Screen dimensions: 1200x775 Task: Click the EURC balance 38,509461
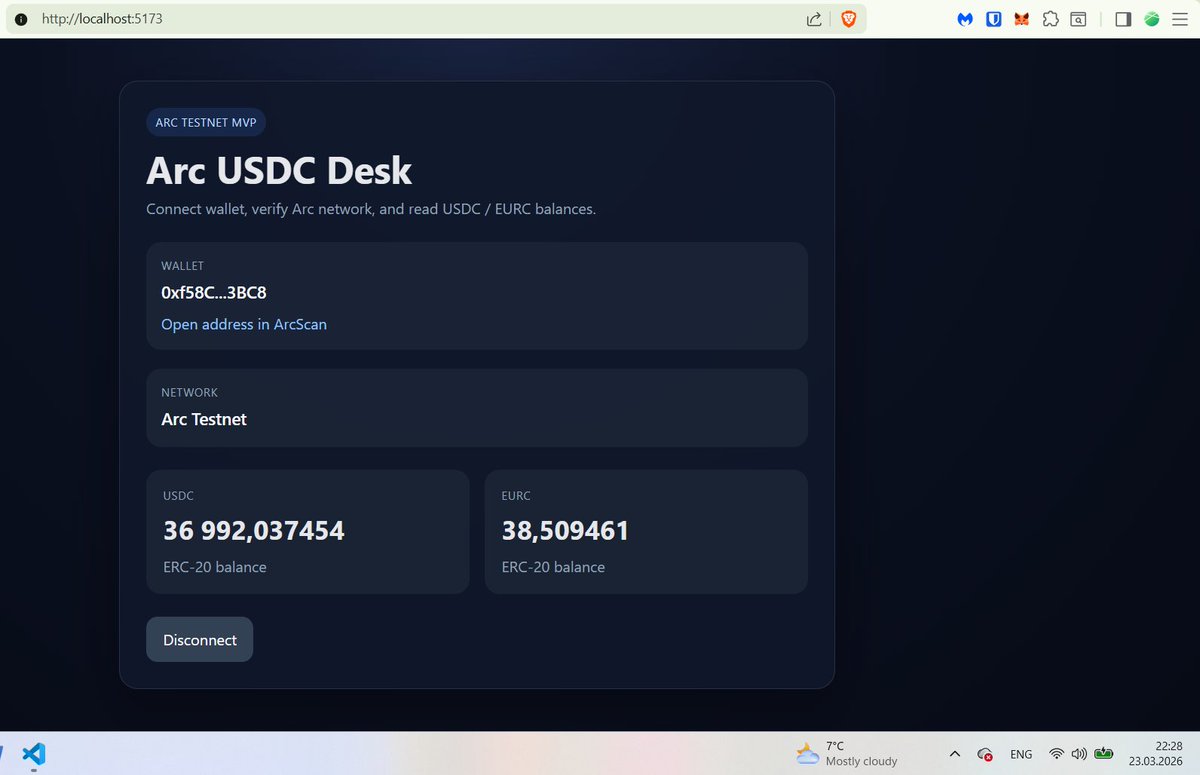(565, 530)
